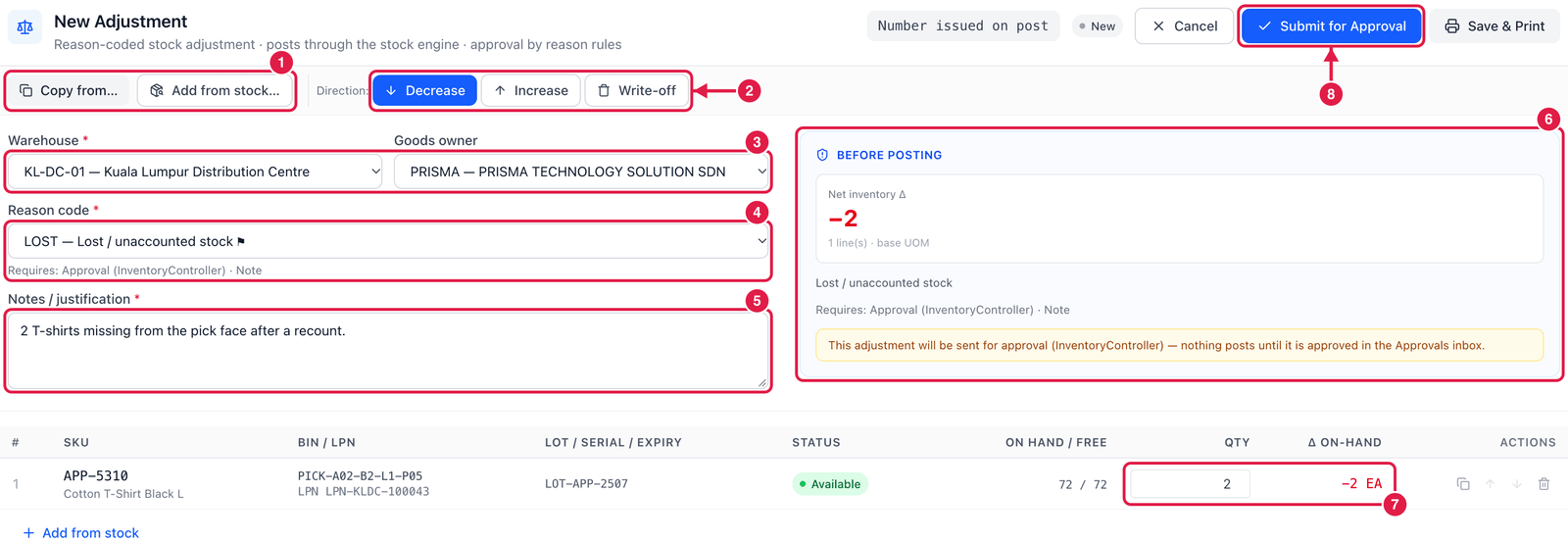
Task: Click the plus icon next to Add from stock
Action: (28, 533)
